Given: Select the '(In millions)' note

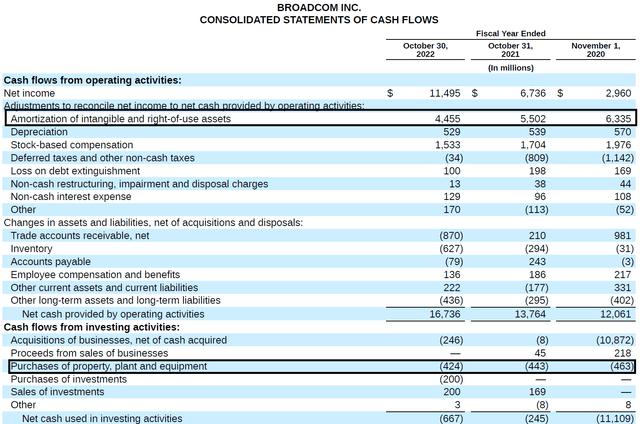Looking at the screenshot, I should (x=511, y=68).
